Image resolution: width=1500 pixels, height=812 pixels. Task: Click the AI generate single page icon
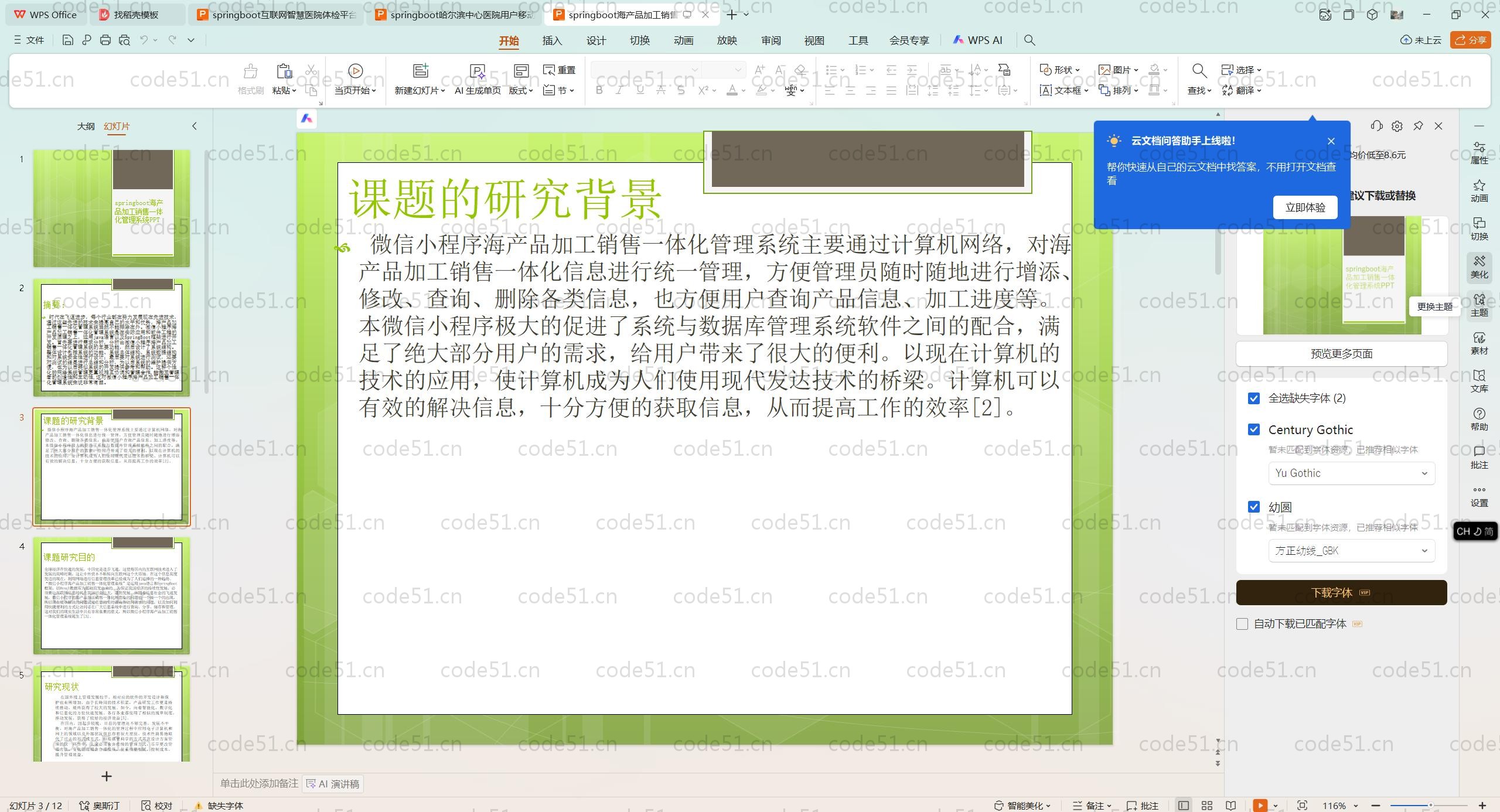478,71
